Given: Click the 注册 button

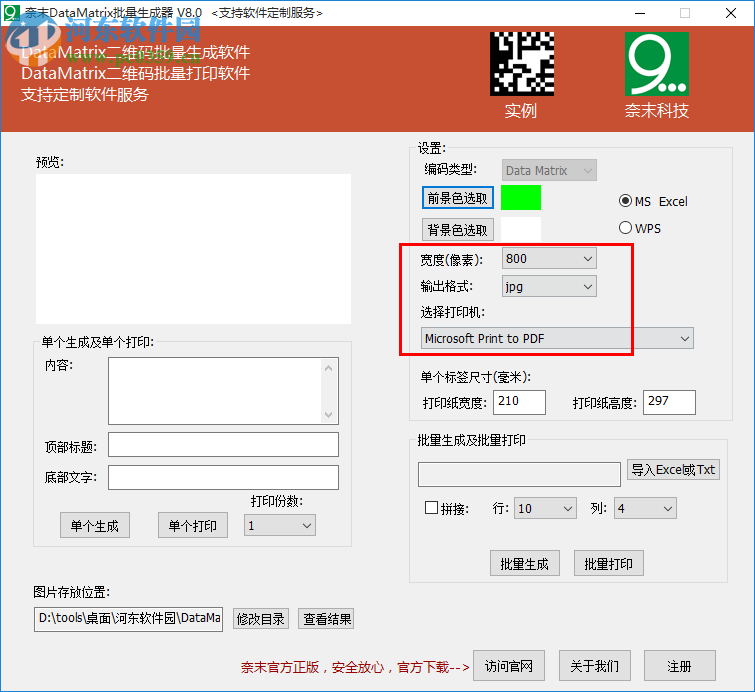Looking at the screenshot, I should [x=680, y=666].
